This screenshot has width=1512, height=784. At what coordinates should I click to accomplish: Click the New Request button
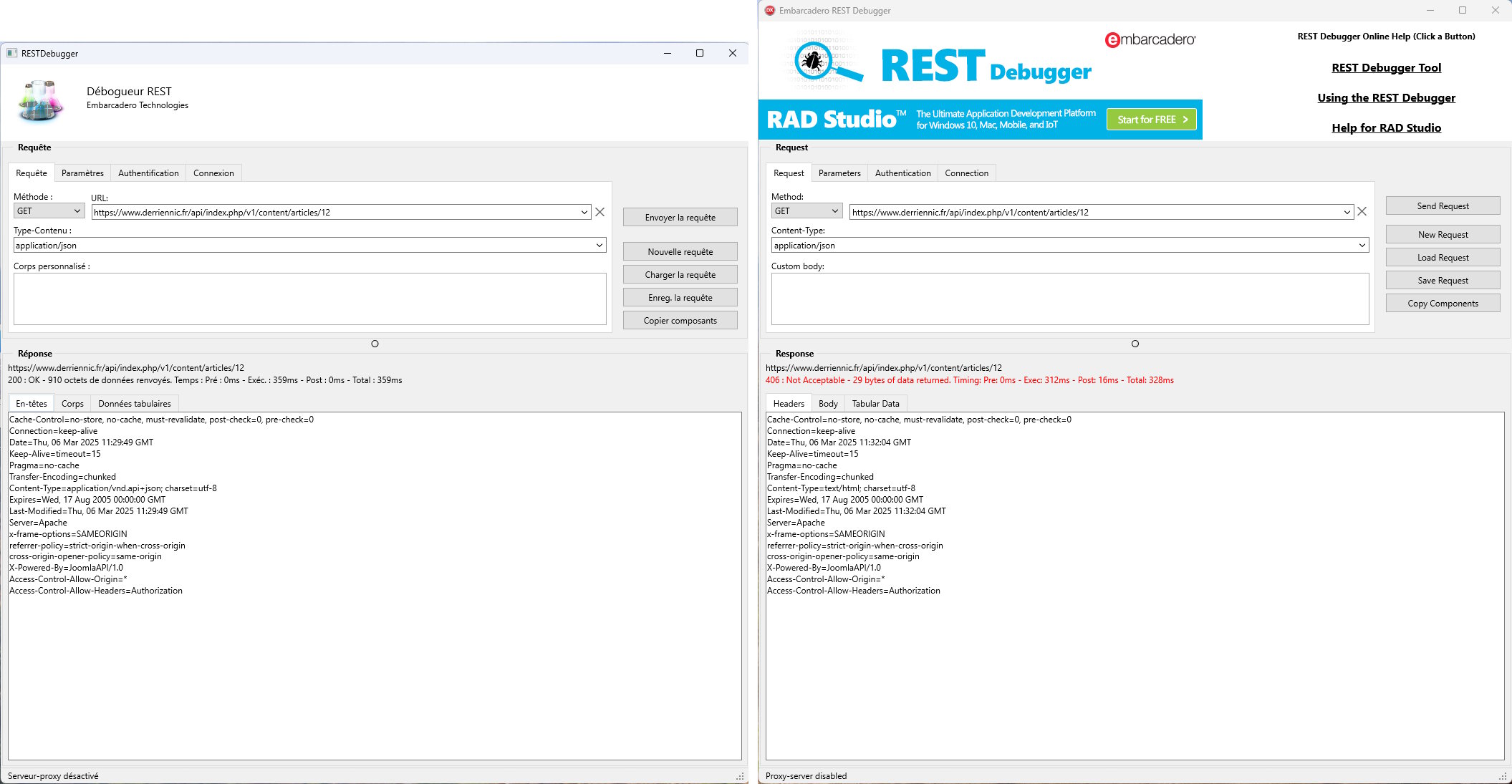pyautogui.click(x=1443, y=235)
